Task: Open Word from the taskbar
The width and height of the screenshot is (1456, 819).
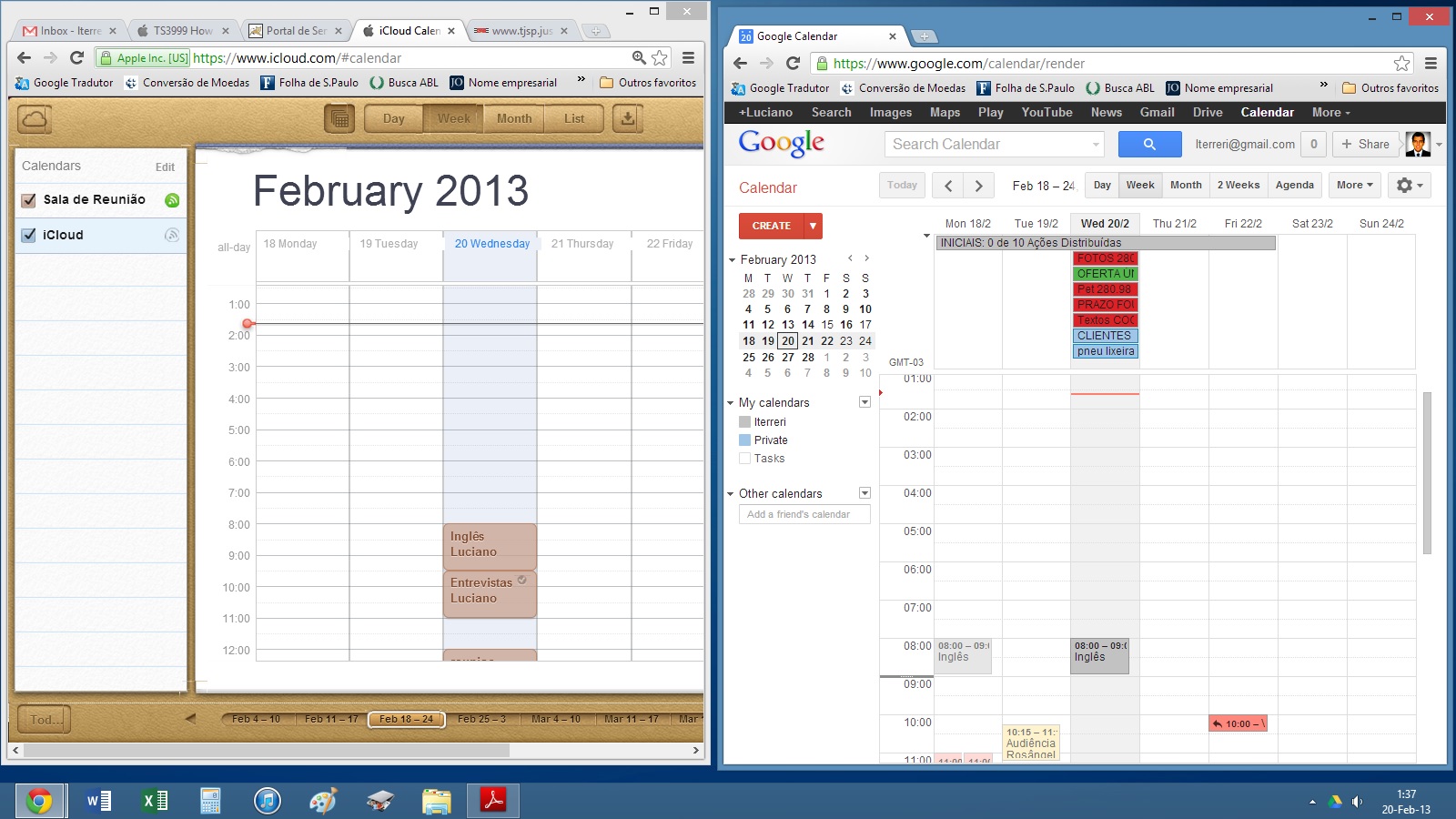Action: [98, 801]
